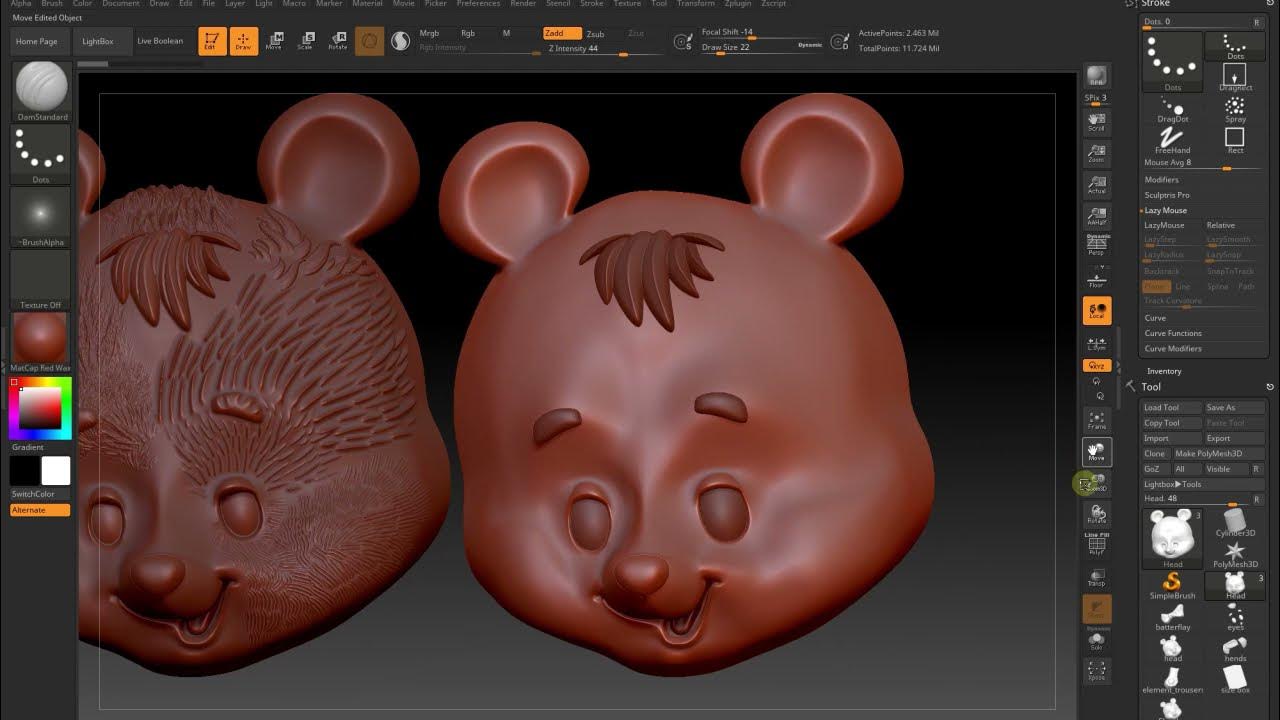This screenshot has height=720, width=1280.
Task: Click the SwitchColor button
Action: (40, 494)
